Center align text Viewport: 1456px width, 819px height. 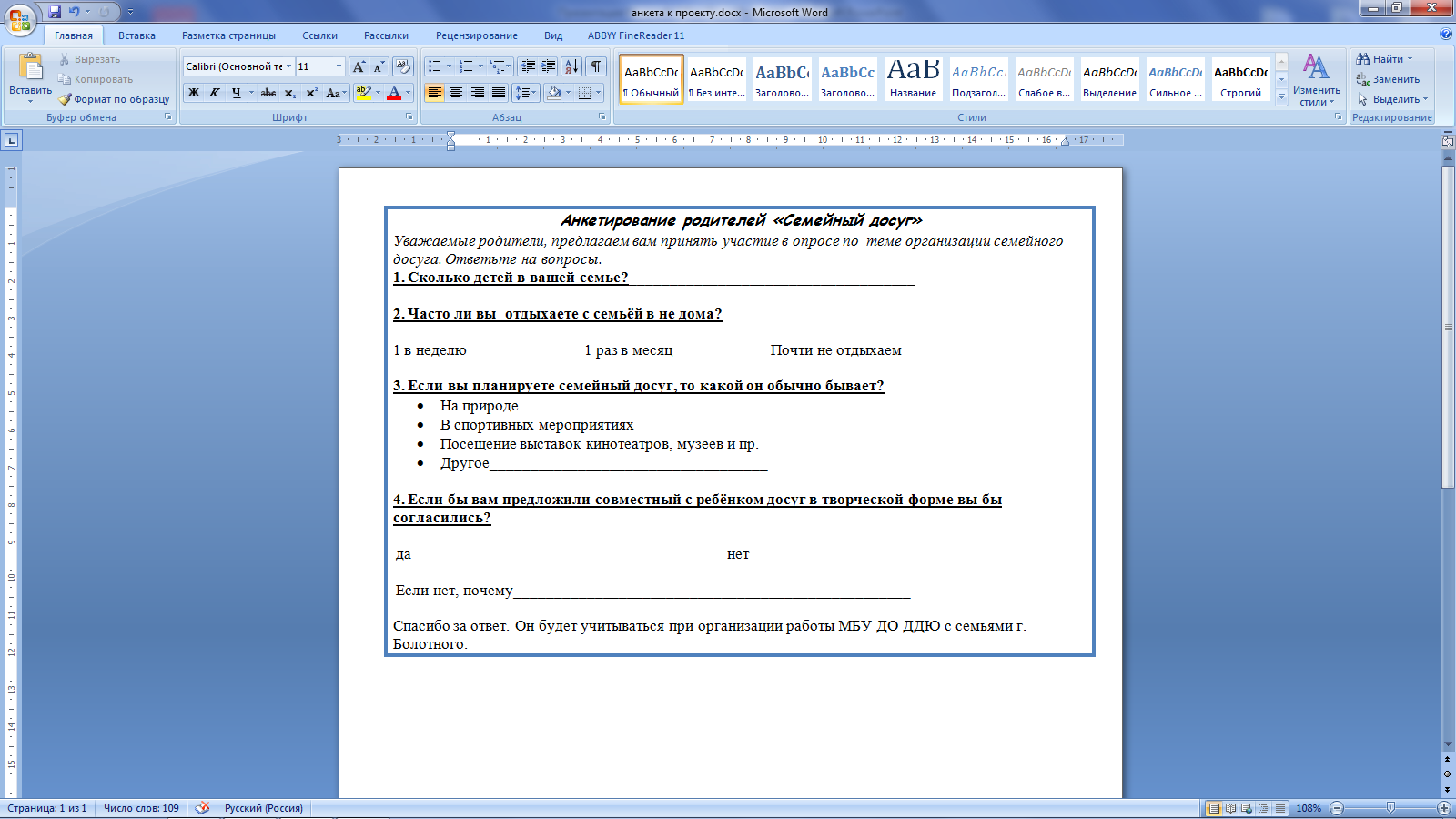pyautogui.click(x=456, y=93)
